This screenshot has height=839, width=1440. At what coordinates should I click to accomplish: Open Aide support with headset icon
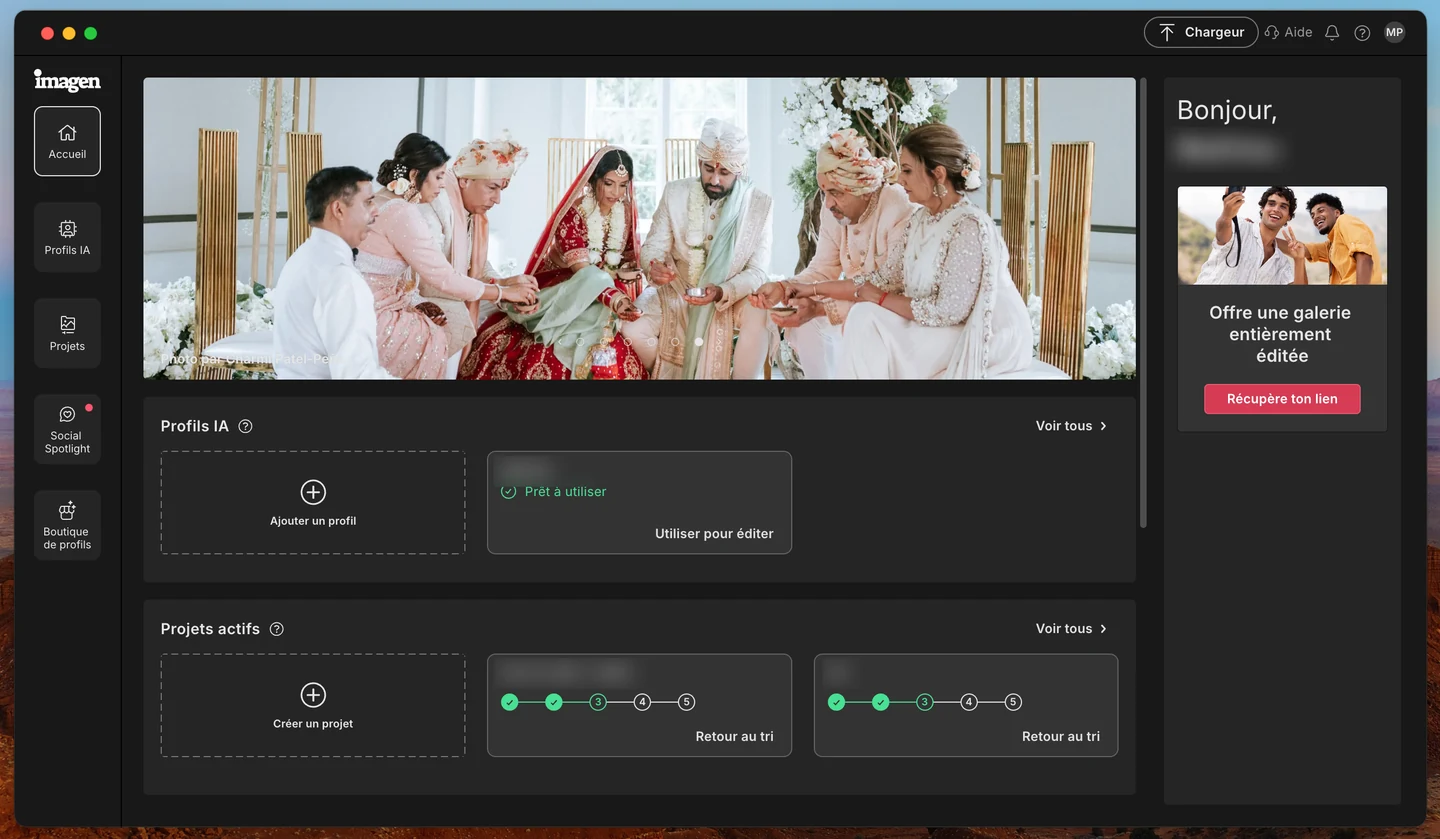point(1288,32)
